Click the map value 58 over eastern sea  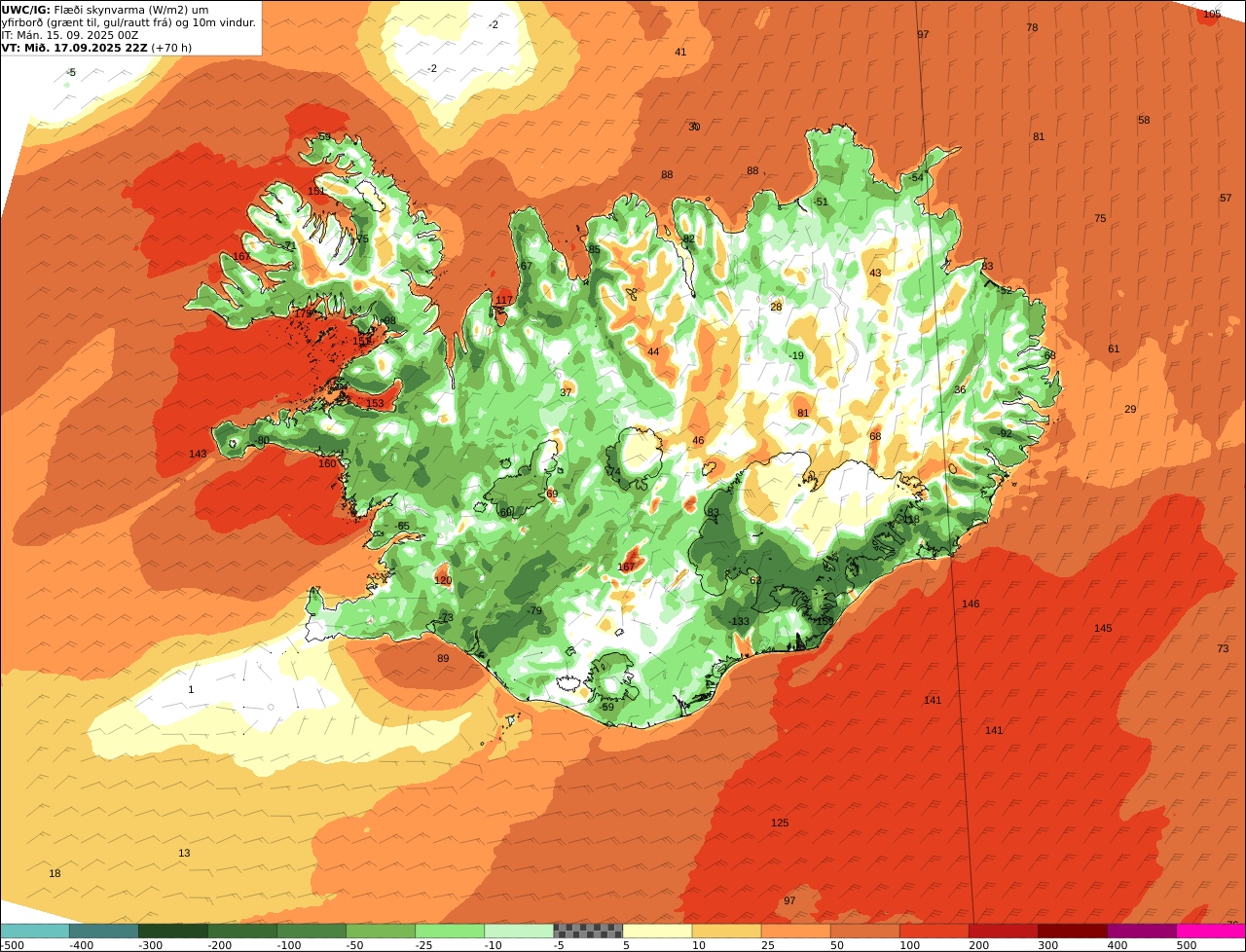(1144, 120)
